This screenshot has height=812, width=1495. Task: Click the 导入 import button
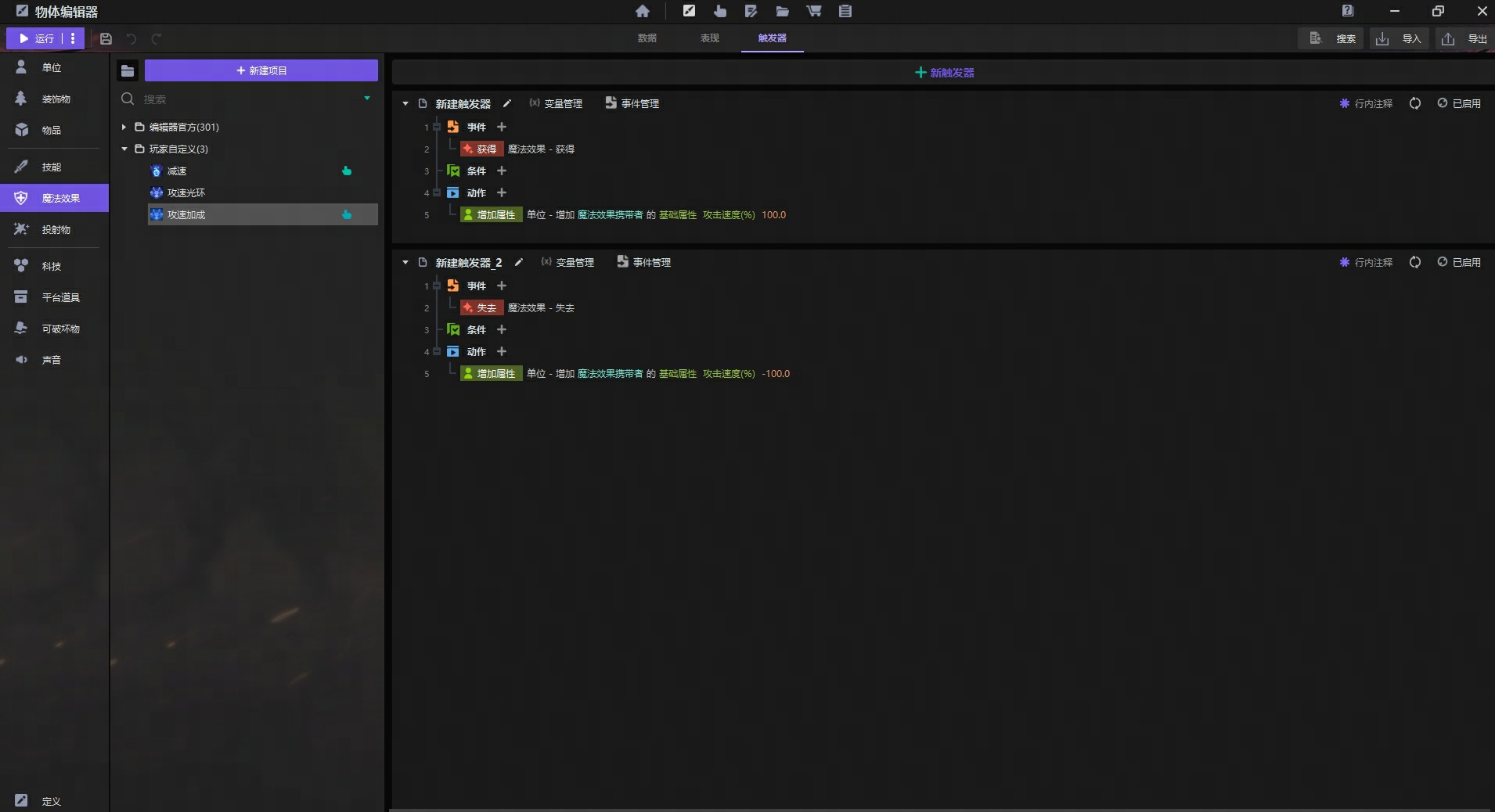point(1398,38)
